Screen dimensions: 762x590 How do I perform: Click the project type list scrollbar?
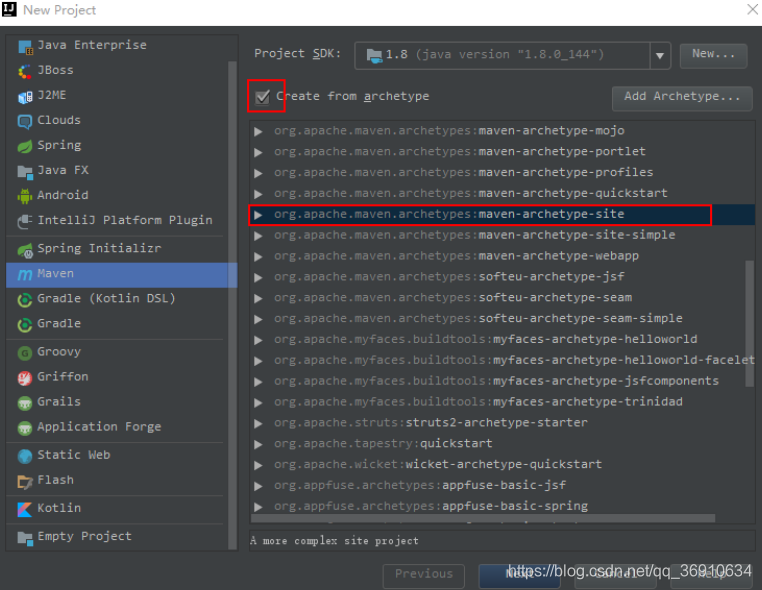(x=232, y=305)
